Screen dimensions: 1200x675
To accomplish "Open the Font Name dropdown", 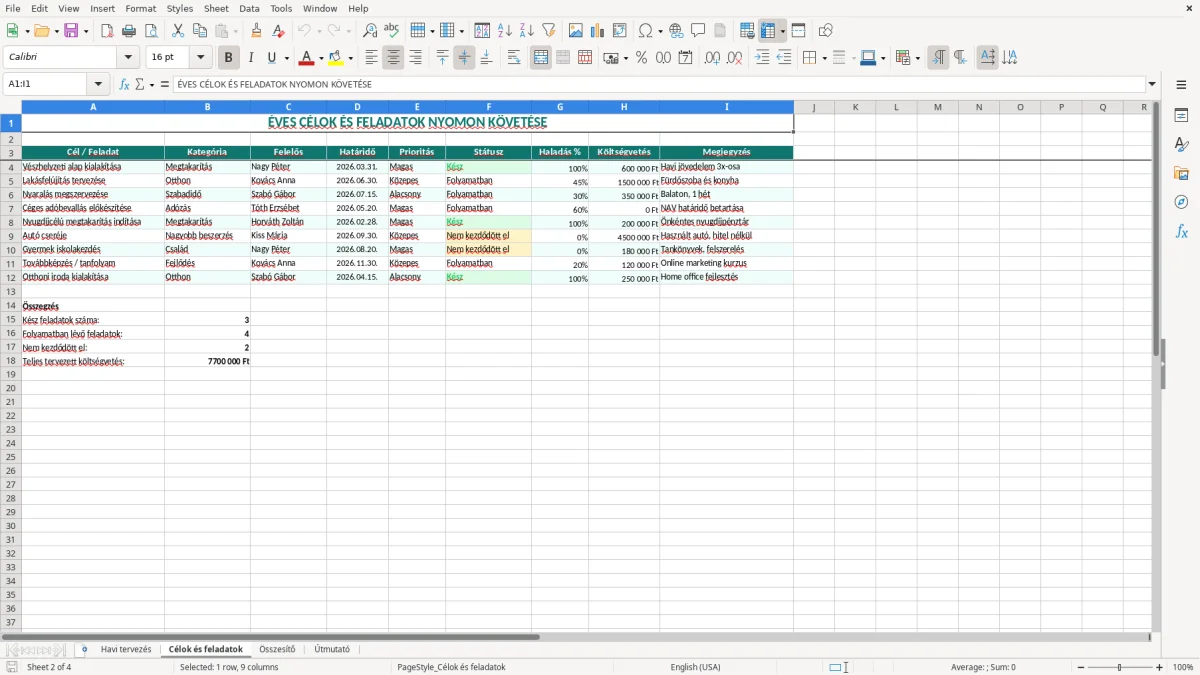I will pyautogui.click(x=128, y=58).
